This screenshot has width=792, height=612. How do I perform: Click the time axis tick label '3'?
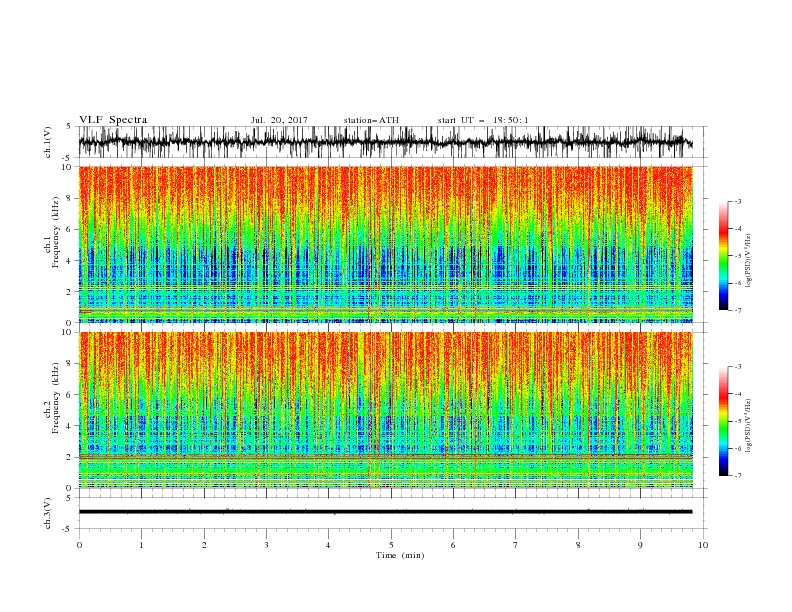[x=266, y=545]
